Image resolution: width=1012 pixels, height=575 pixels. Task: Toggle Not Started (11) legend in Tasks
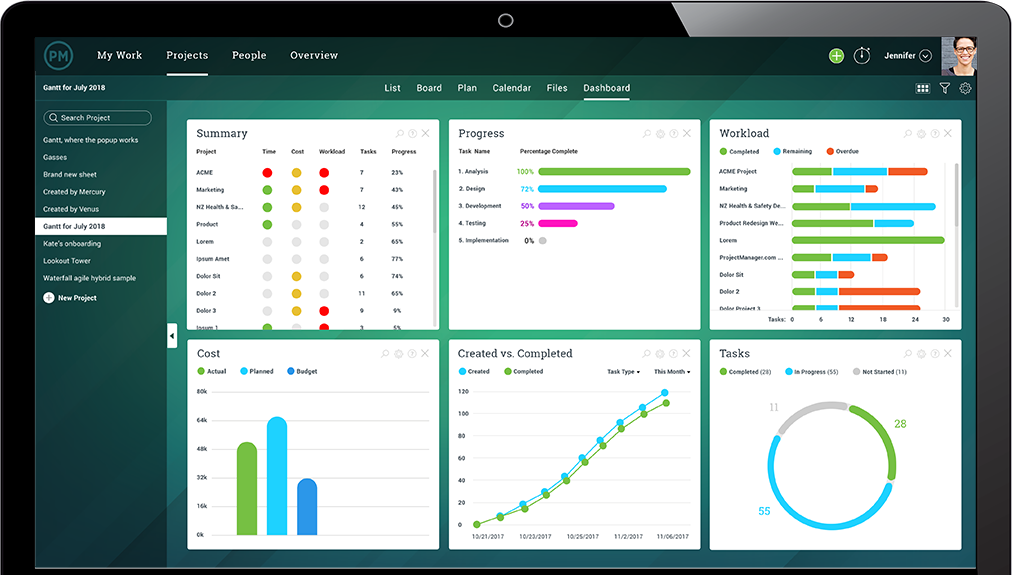point(880,372)
